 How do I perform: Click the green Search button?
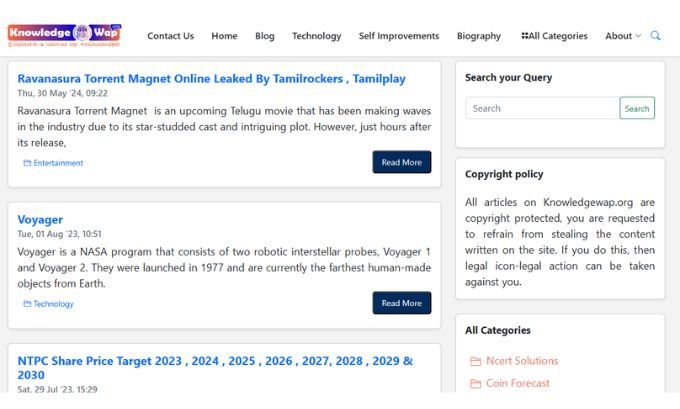pos(637,108)
